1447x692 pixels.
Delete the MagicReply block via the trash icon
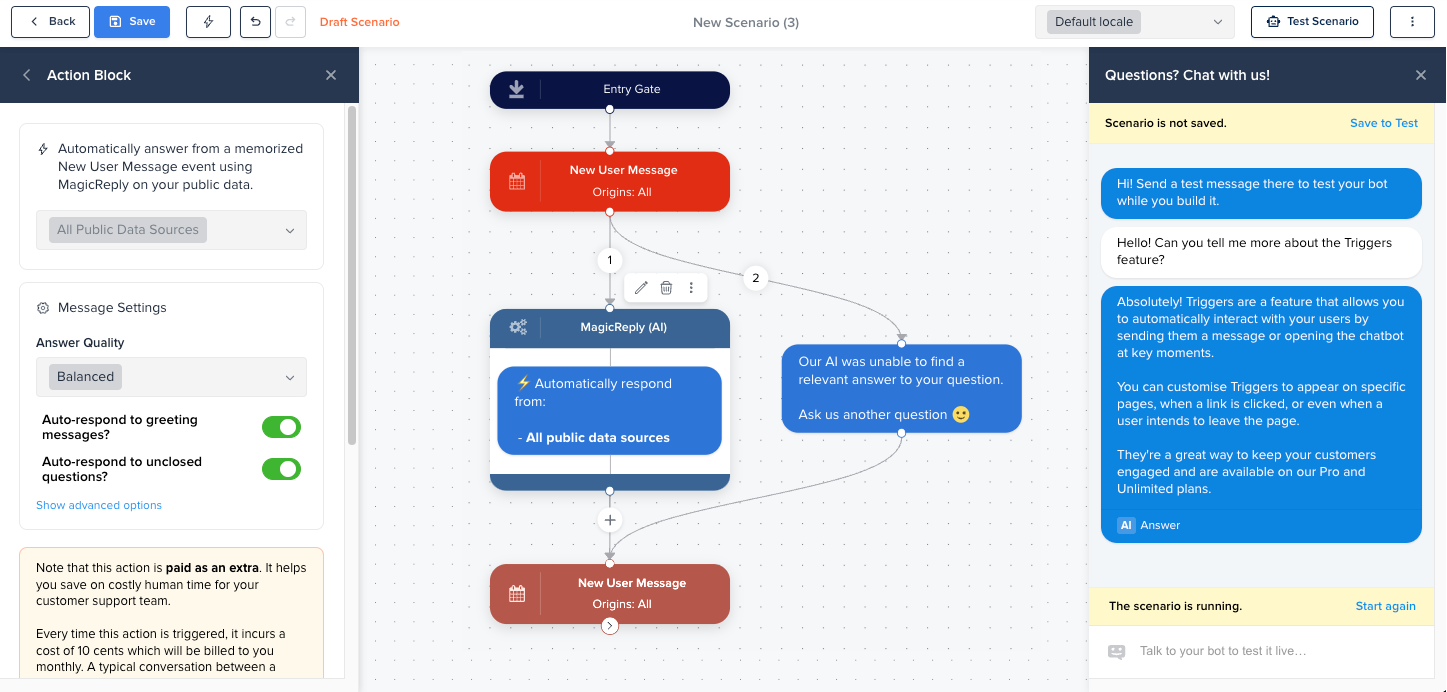click(x=666, y=287)
